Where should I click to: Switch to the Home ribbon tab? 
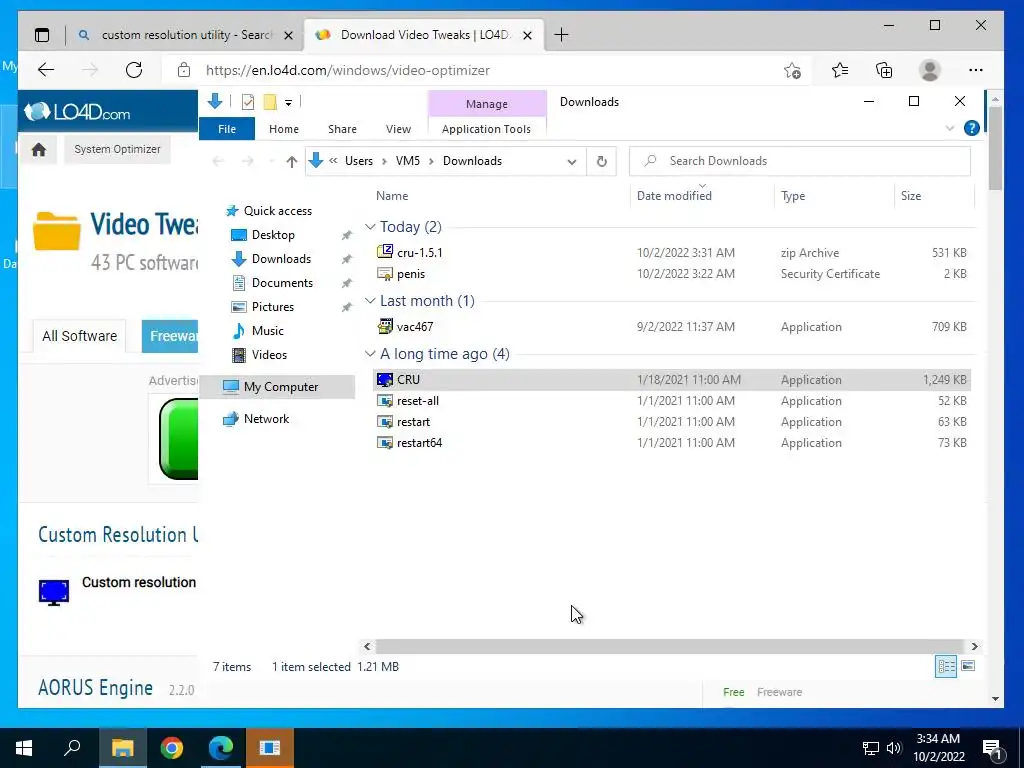point(283,129)
